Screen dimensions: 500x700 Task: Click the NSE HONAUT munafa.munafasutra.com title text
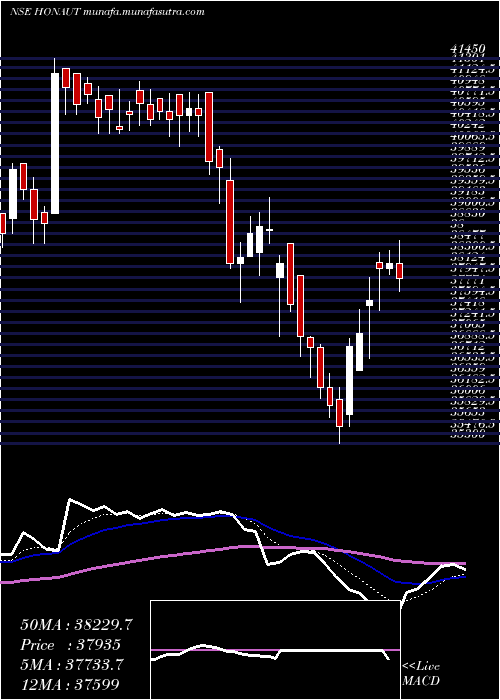(107, 12)
